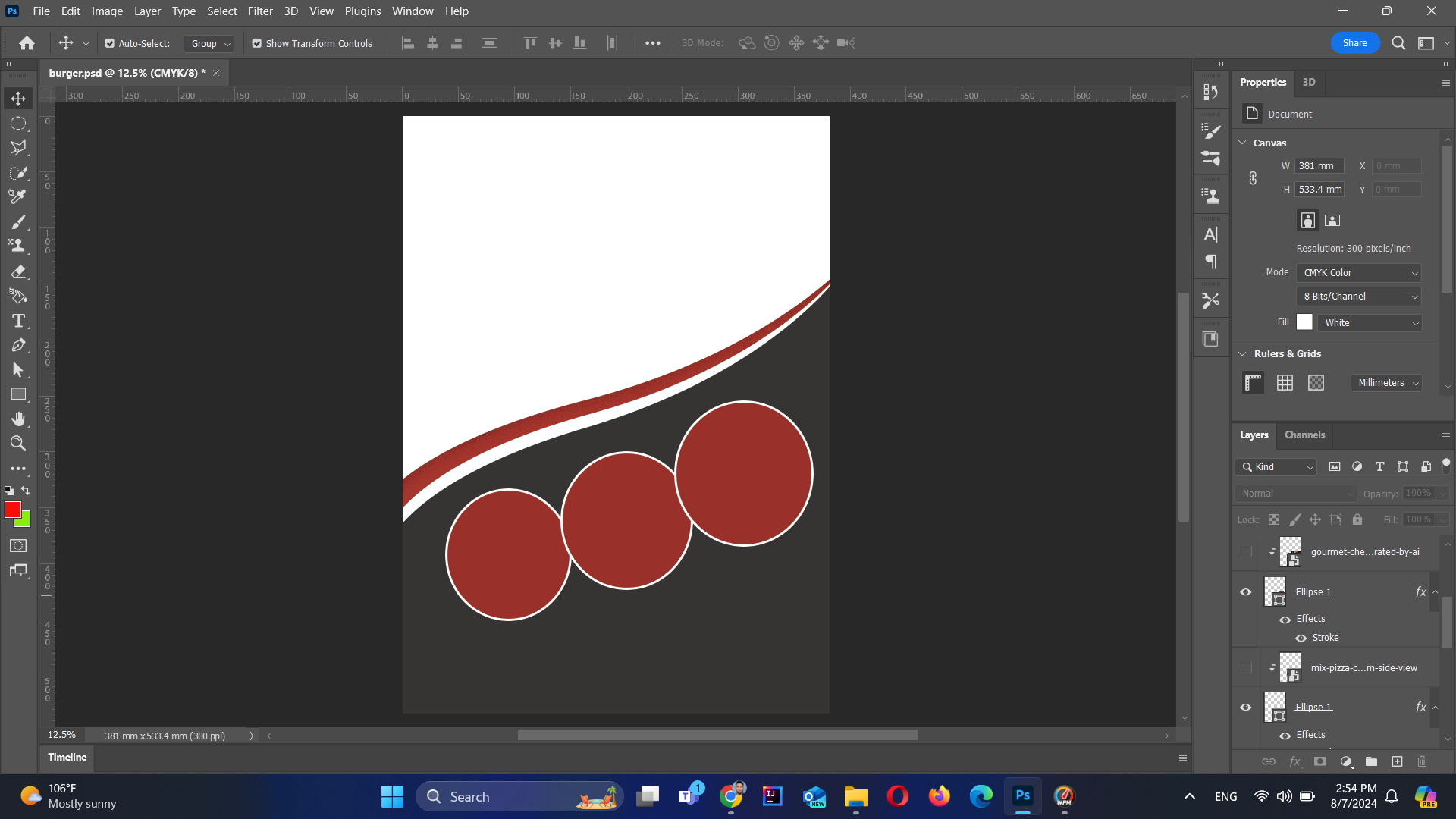Select the Paint Bucket tool
Image resolution: width=1456 pixels, height=819 pixels.
pos(18,296)
